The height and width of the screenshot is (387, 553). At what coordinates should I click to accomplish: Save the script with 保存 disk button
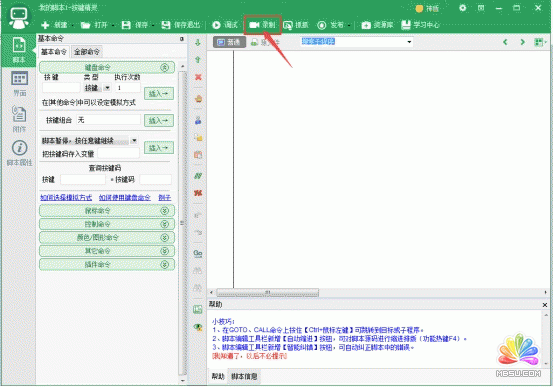(135, 25)
